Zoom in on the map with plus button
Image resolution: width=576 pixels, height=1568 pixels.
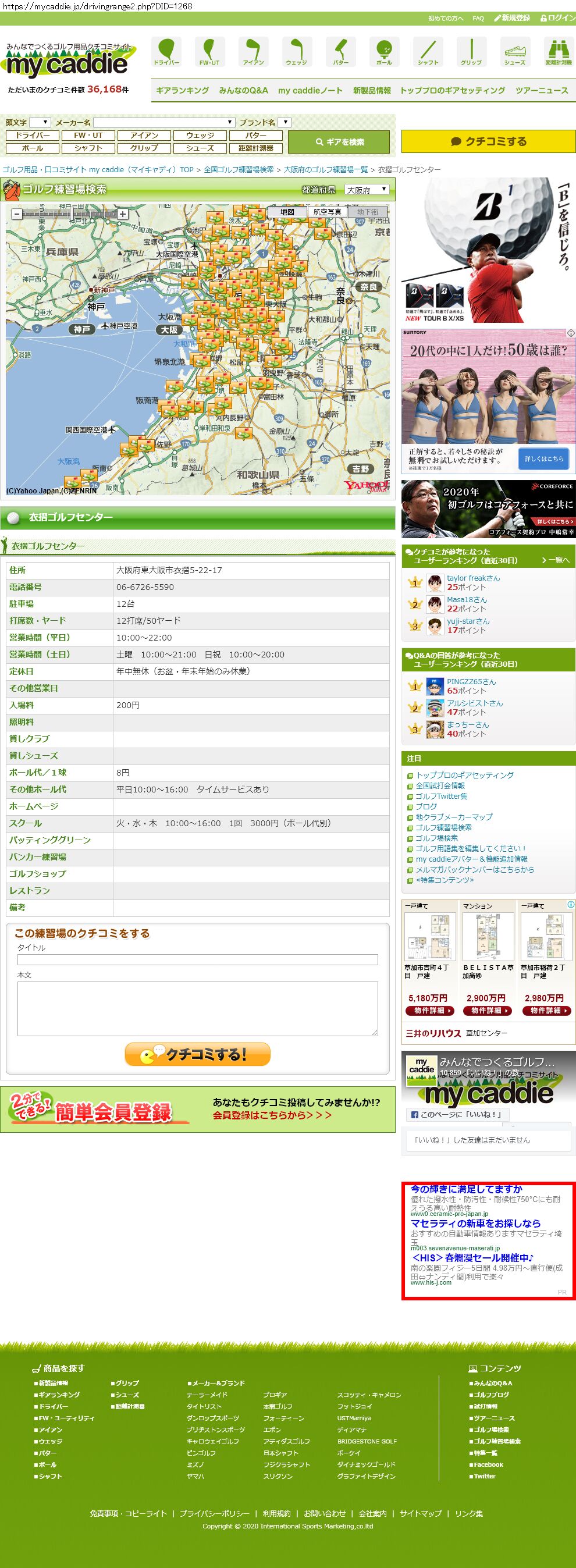[123, 214]
